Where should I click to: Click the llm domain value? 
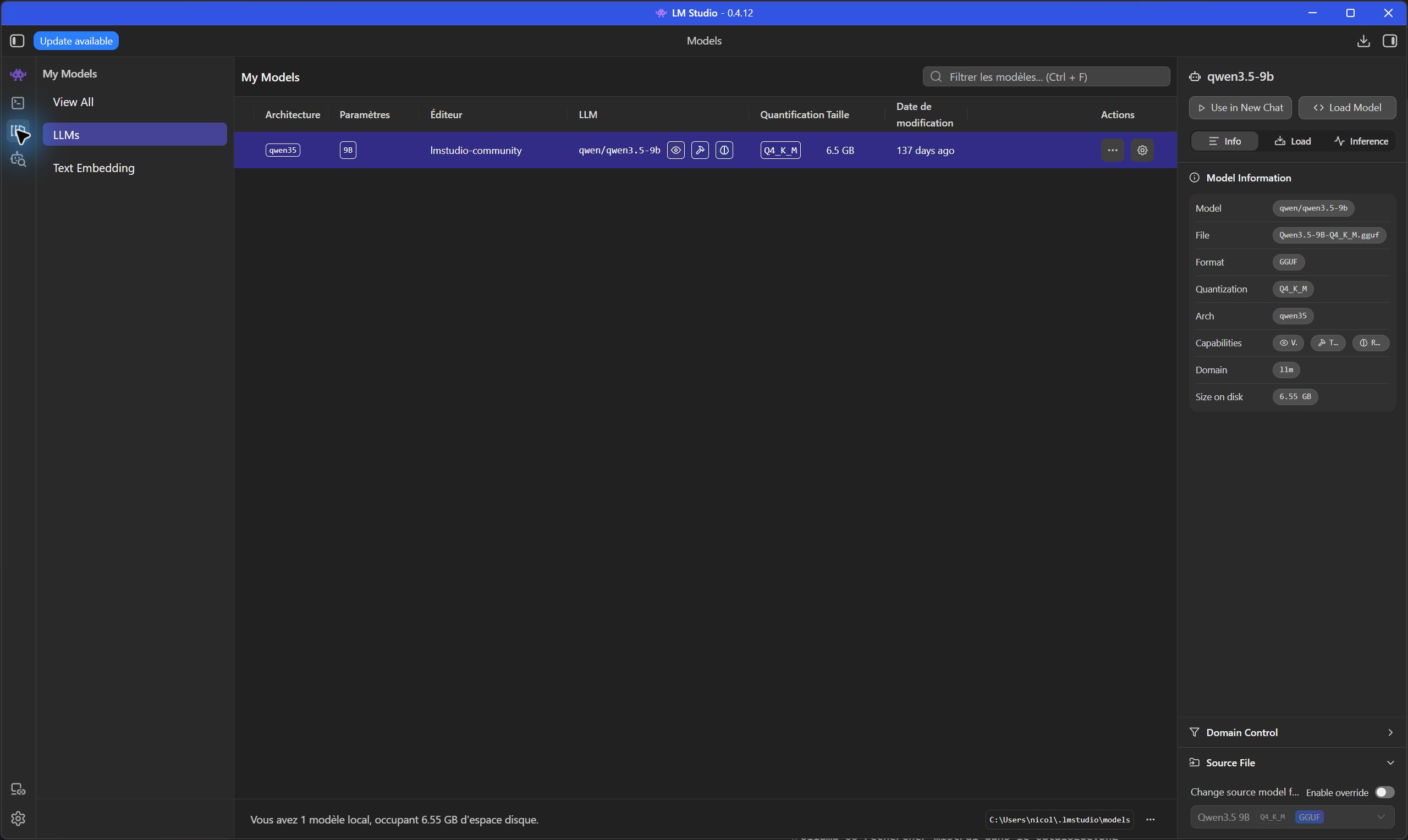[x=1286, y=369]
